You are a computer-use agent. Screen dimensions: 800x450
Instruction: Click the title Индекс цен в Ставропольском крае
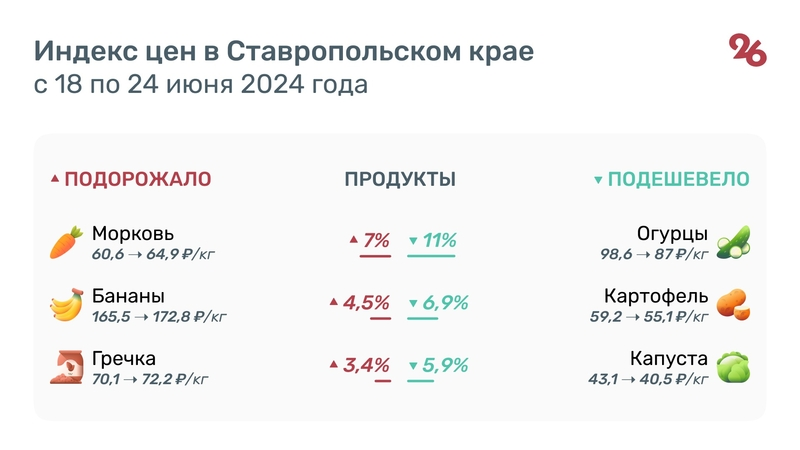[x=284, y=51]
